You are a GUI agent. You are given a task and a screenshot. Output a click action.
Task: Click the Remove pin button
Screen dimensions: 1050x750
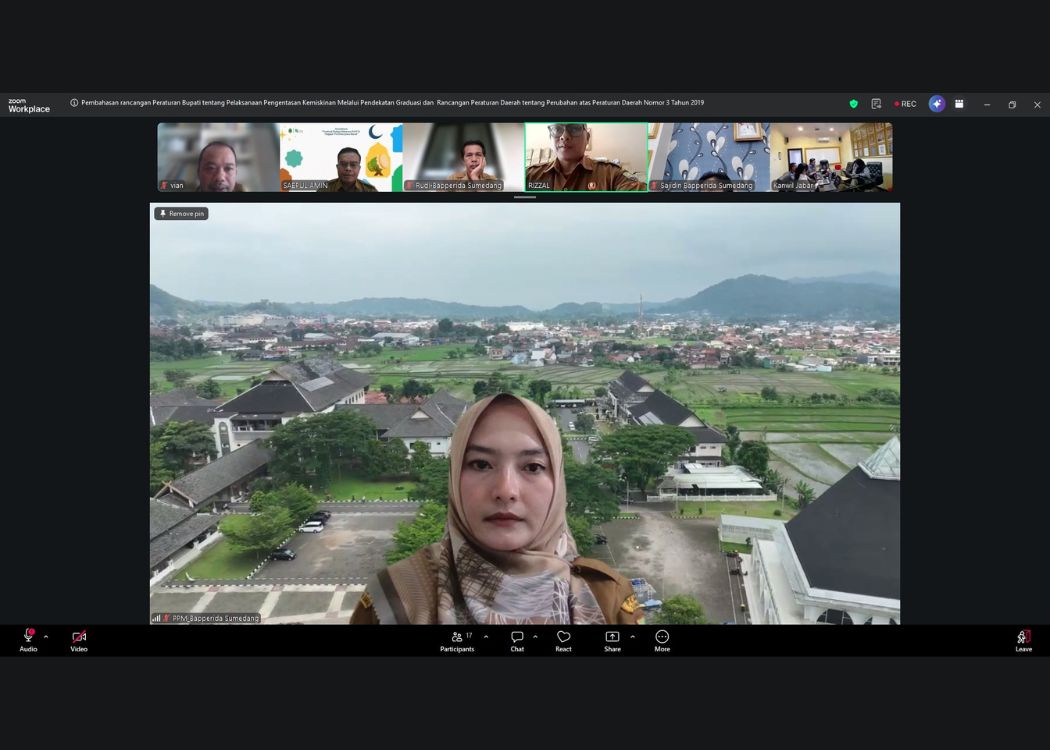point(181,213)
